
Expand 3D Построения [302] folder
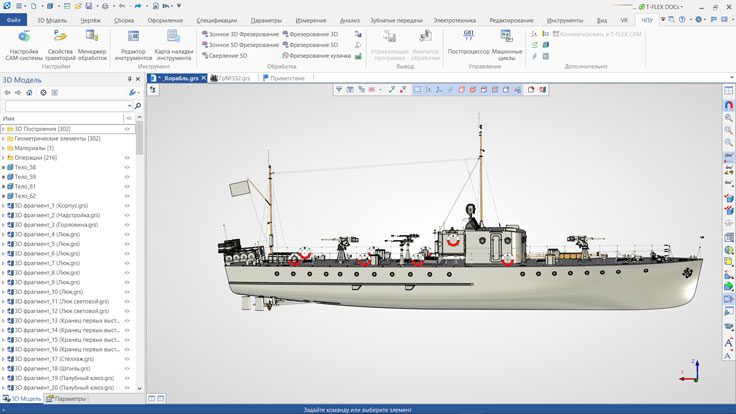click(3, 129)
